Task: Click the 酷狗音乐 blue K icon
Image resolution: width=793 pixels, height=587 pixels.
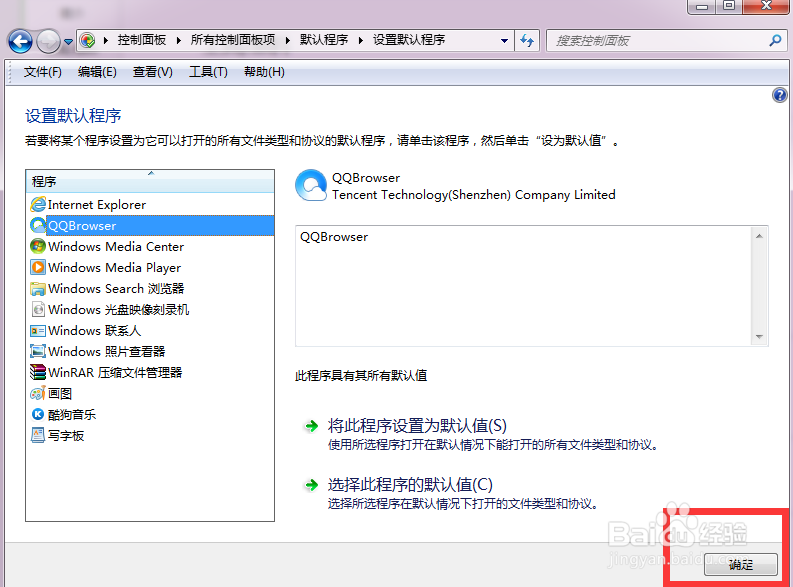Action: coord(38,414)
